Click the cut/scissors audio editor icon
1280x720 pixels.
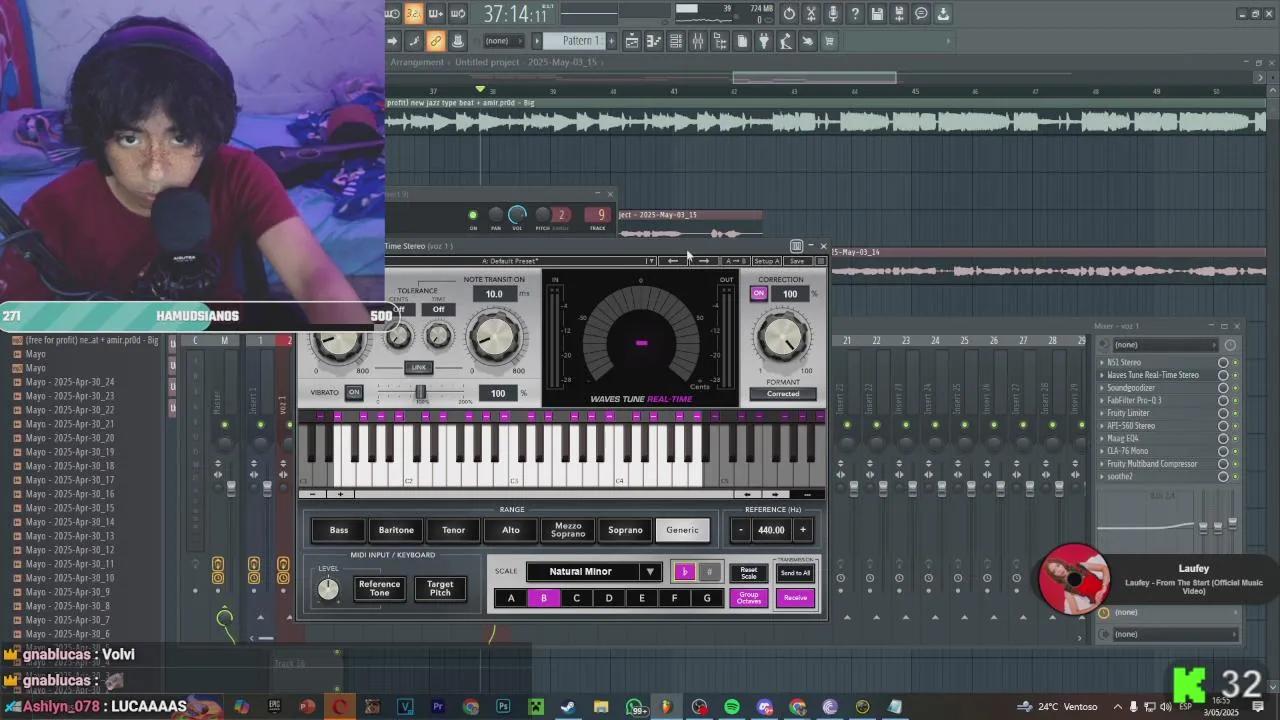[810, 14]
